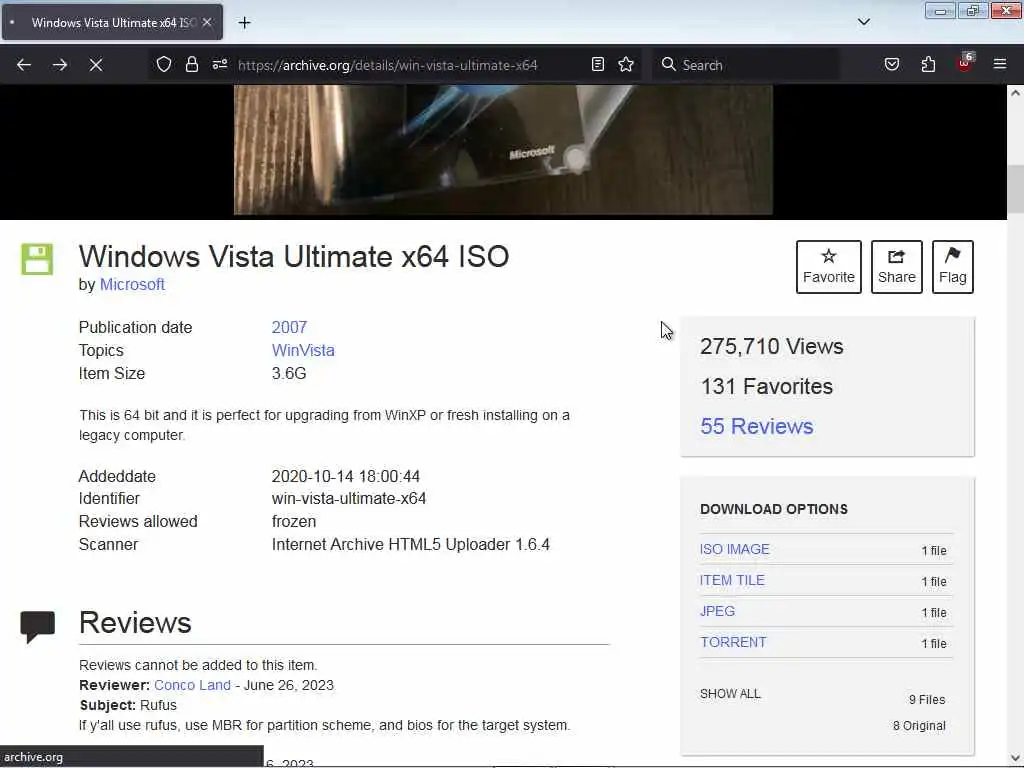Click the 9 Files count text
Screen dimensions: 1024x768
pyautogui.click(x=927, y=699)
